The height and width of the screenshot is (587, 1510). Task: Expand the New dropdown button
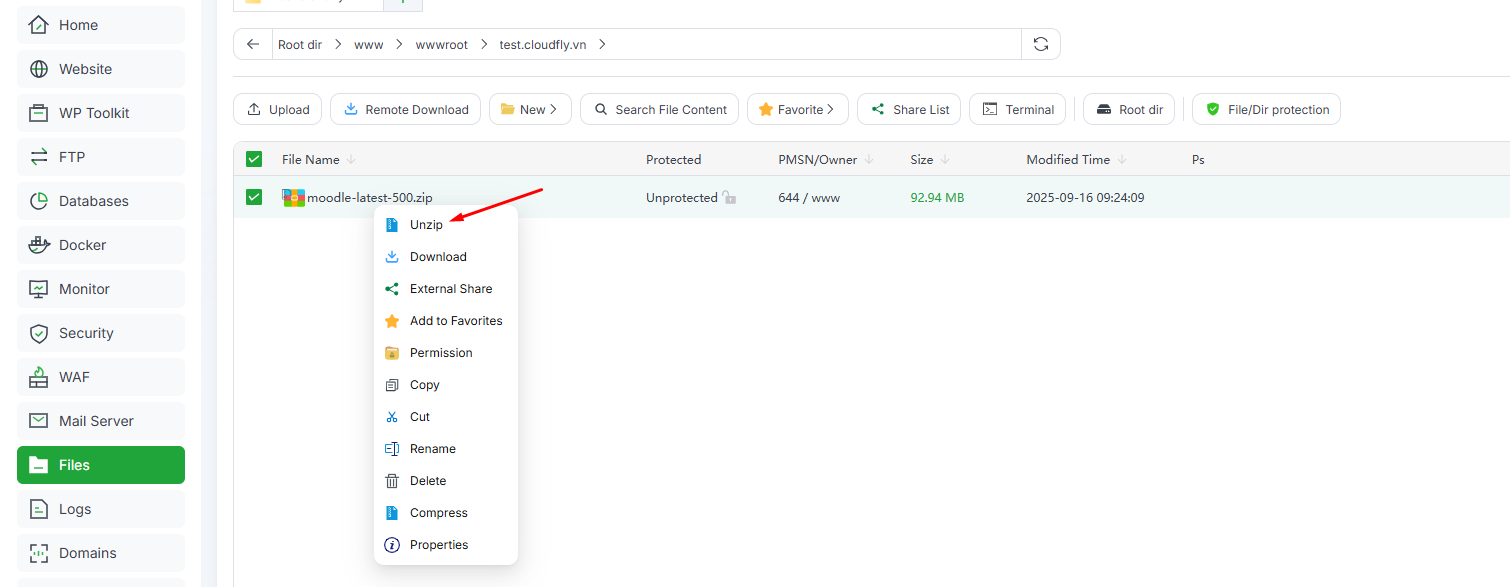530,110
